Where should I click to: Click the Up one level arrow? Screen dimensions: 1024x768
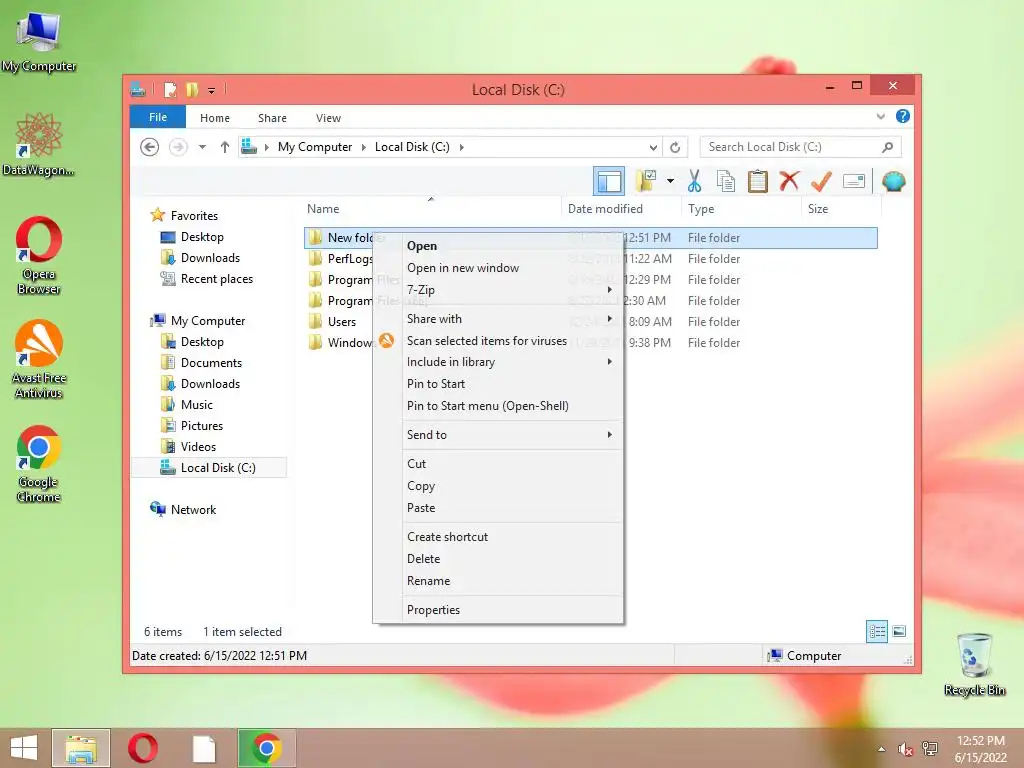pos(225,147)
